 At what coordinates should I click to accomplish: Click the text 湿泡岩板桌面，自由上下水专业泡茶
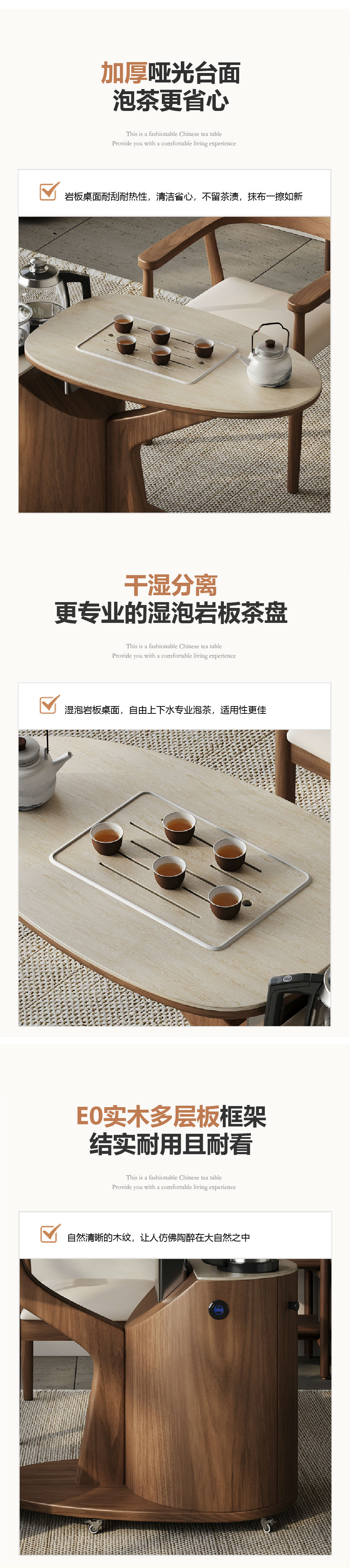coord(138,710)
